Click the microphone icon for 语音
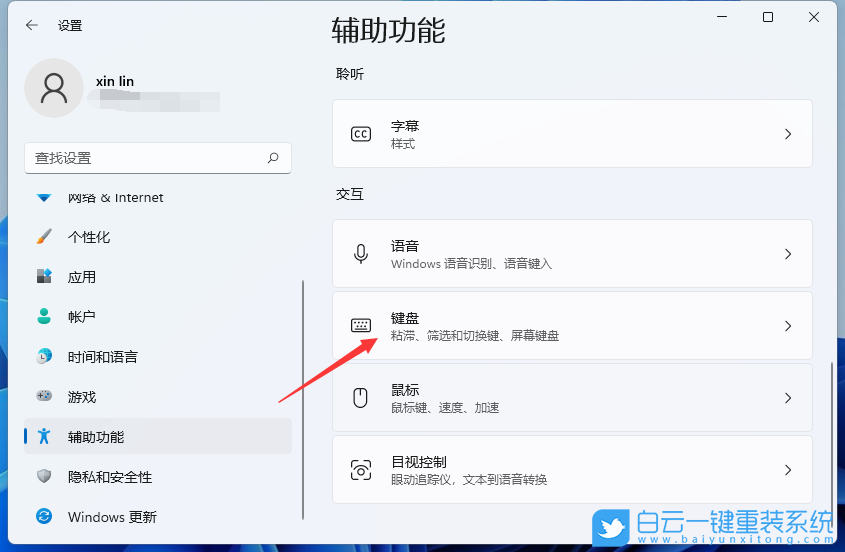Viewport: 845px width, 552px height. pyautogui.click(x=361, y=253)
